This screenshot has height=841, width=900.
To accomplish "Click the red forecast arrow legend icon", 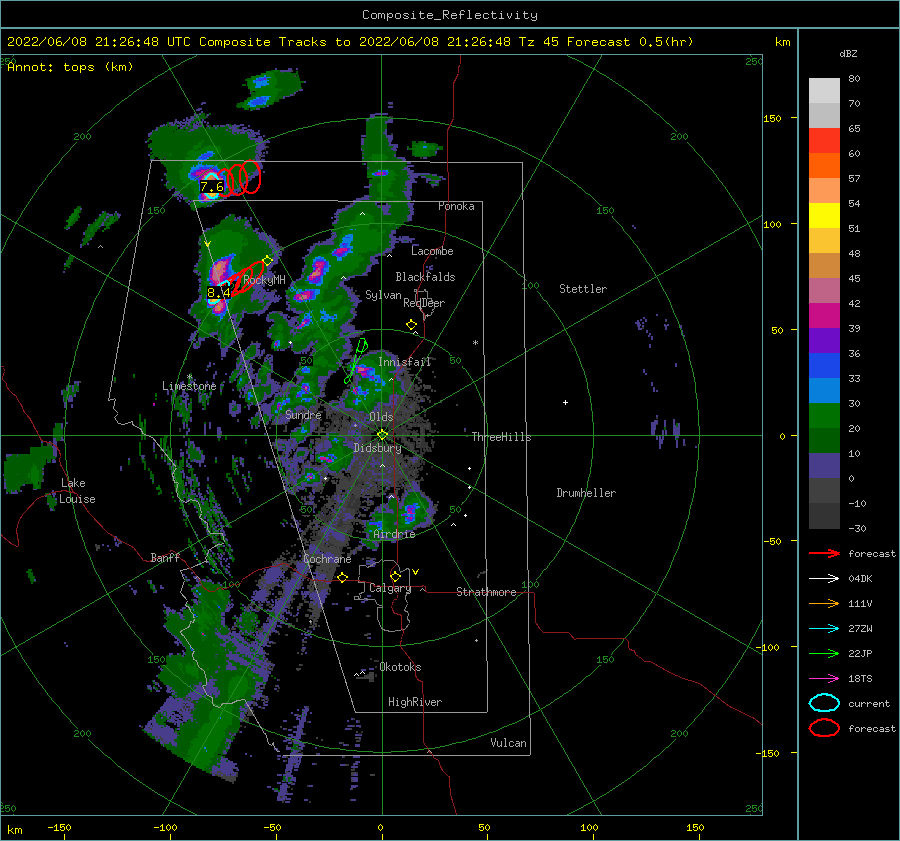I will tap(824, 553).
